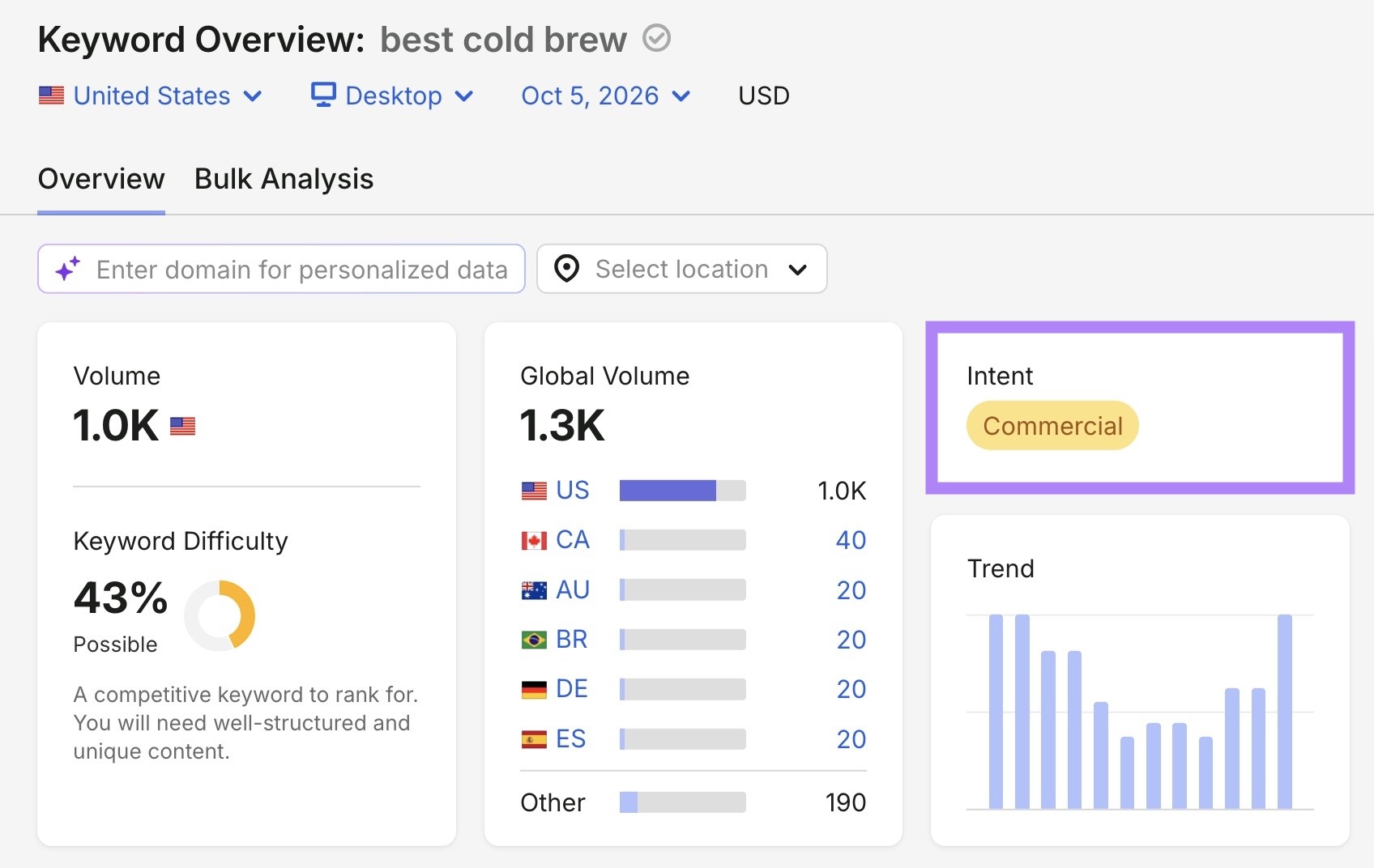The image size is (1374, 868).
Task: Click the 43% keyword difficulty value
Action: pos(121,598)
